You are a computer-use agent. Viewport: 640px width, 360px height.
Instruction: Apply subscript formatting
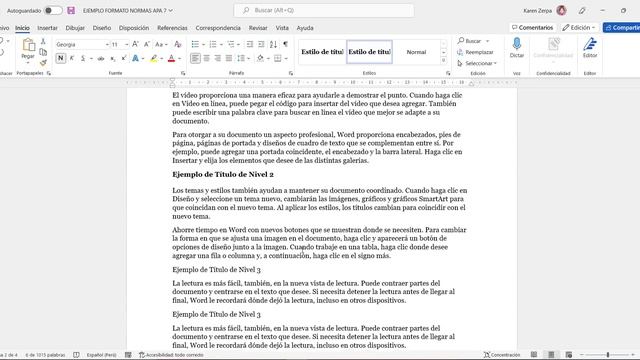113,59
